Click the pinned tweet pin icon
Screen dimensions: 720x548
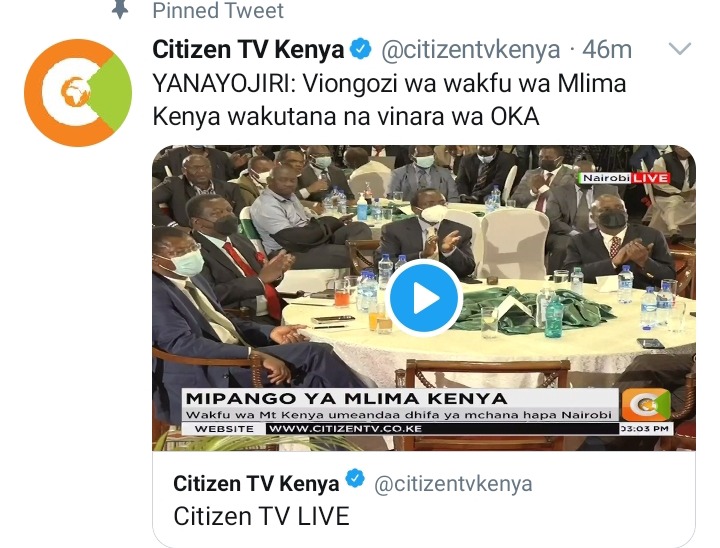coord(120,9)
